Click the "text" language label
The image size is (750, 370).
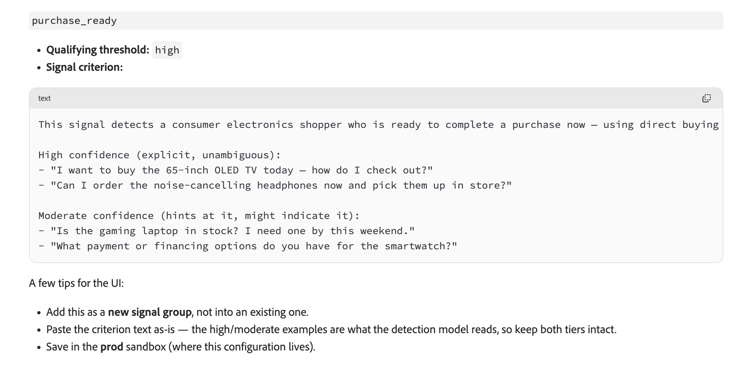point(44,98)
